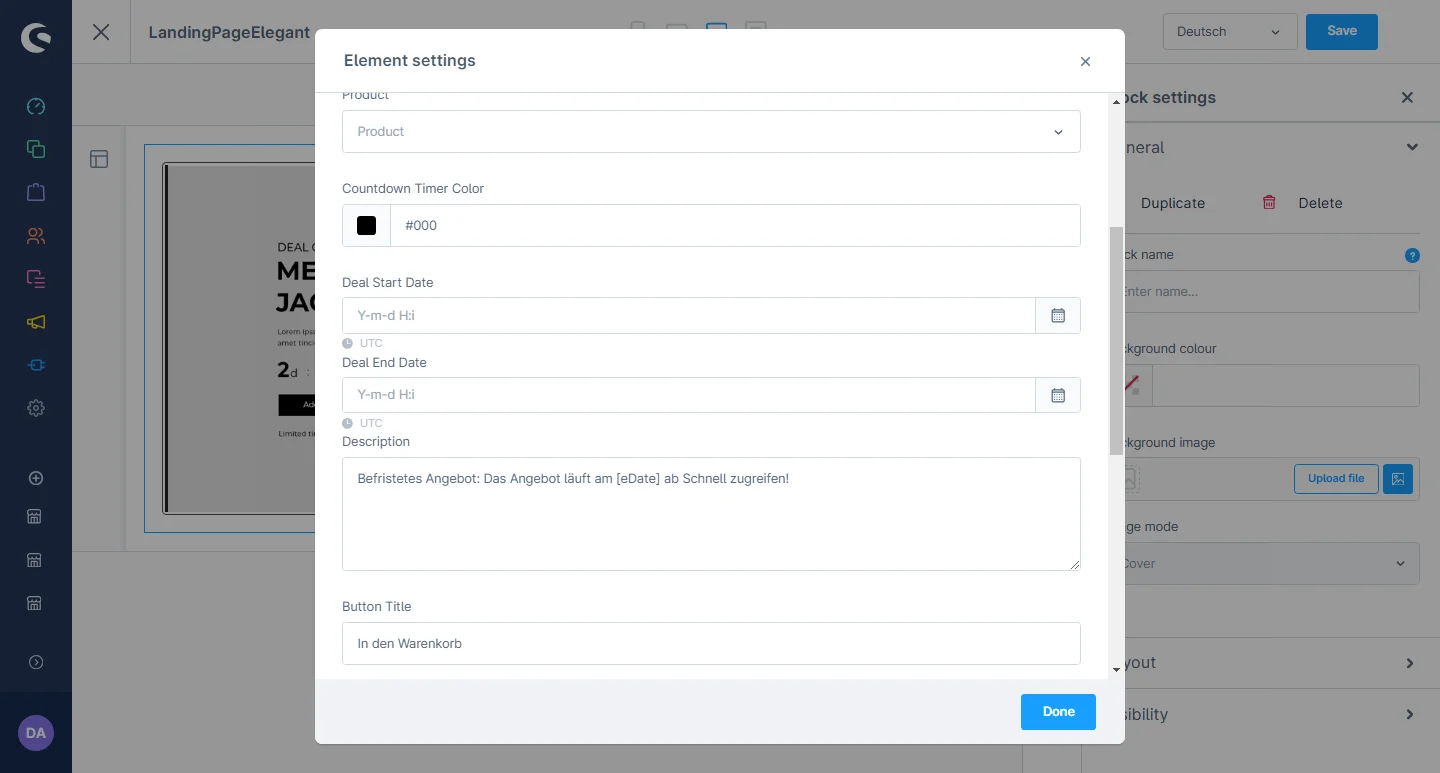Click the red Delete trash icon
This screenshot has height=773, width=1440.
pos(1269,202)
